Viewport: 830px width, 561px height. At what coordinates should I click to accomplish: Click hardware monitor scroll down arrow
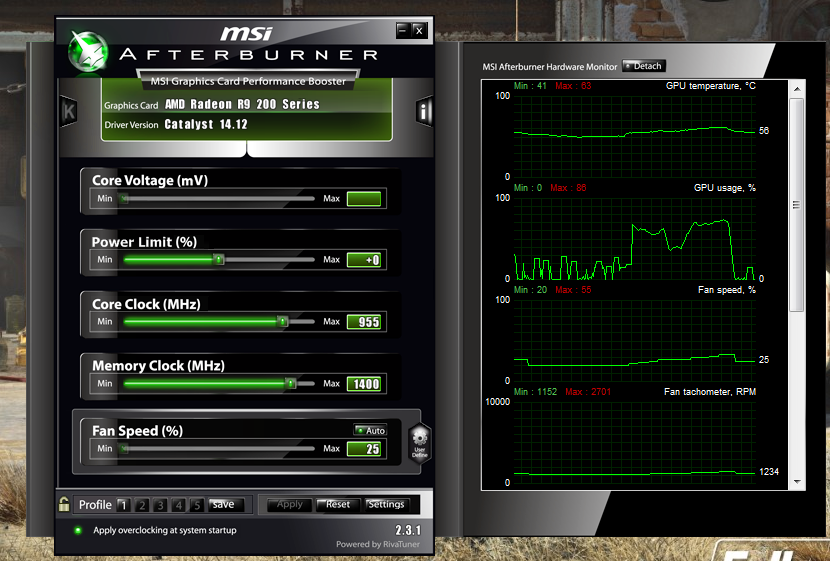coord(797,482)
